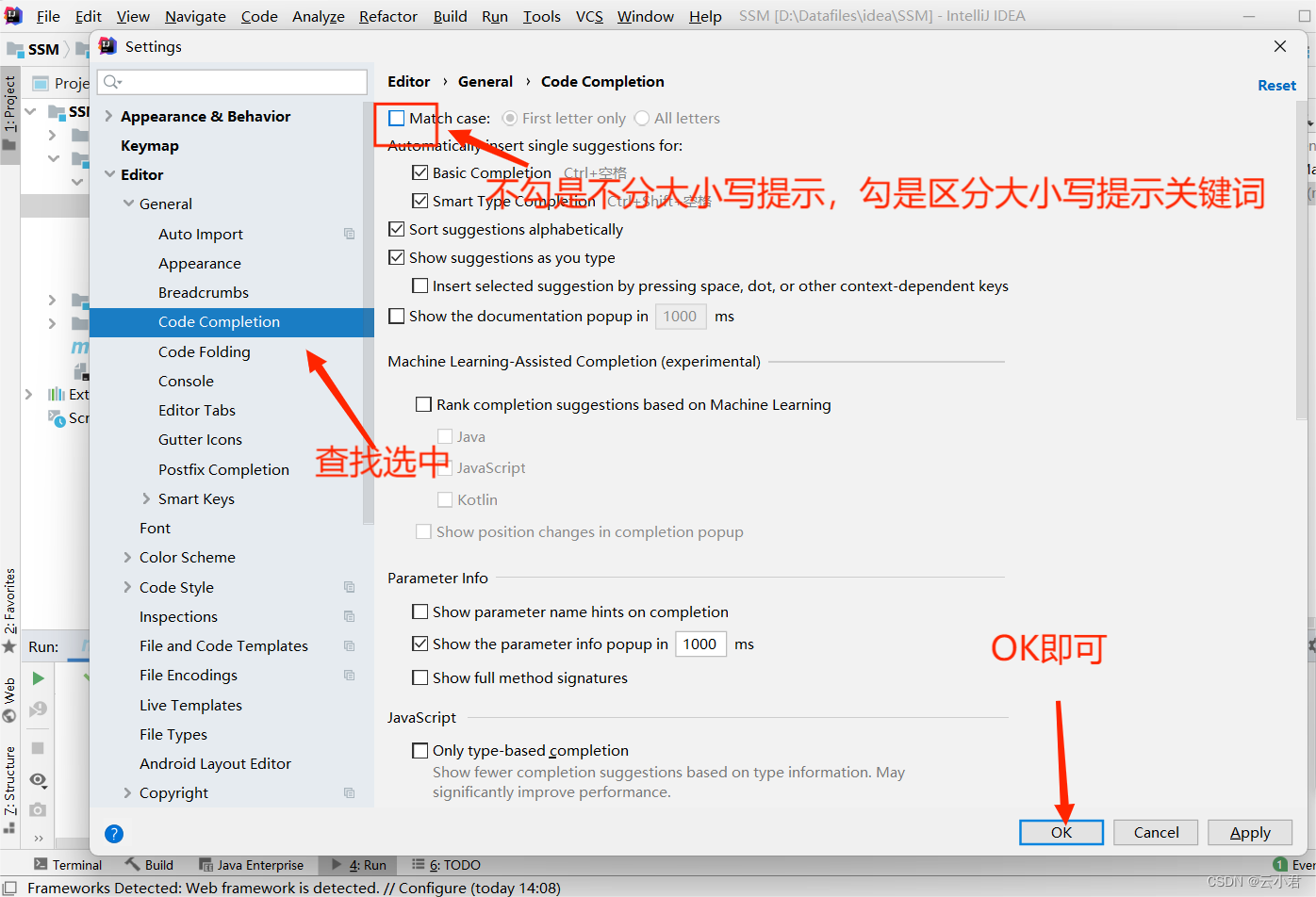Click the project-level icon beside File and Code Templates

point(350,645)
